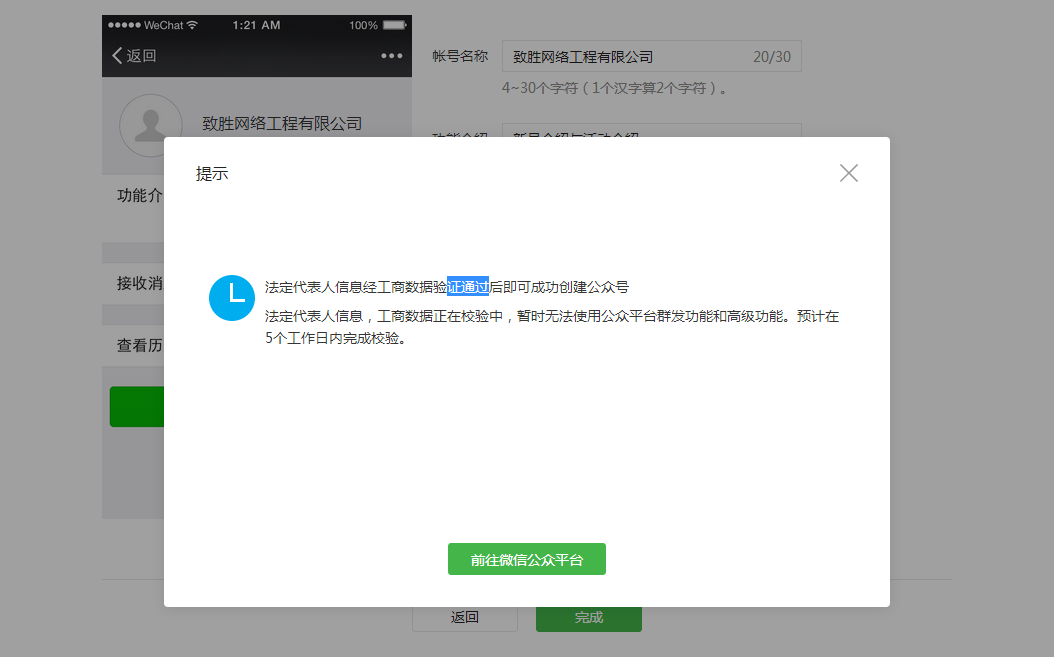Click the 帐号名称 label
The width and height of the screenshot is (1054, 657).
(x=460, y=56)
